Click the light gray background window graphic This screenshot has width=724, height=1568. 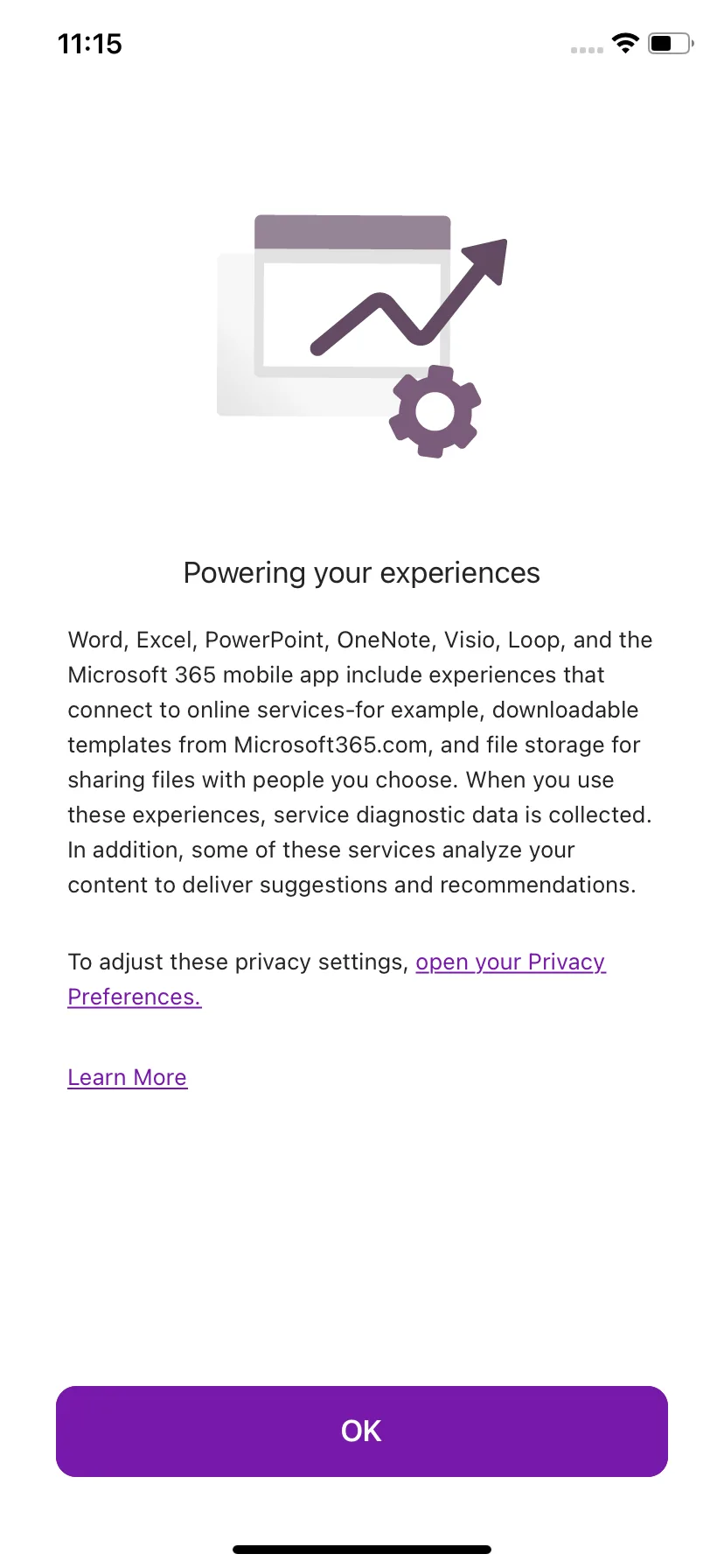pos(235,334)
